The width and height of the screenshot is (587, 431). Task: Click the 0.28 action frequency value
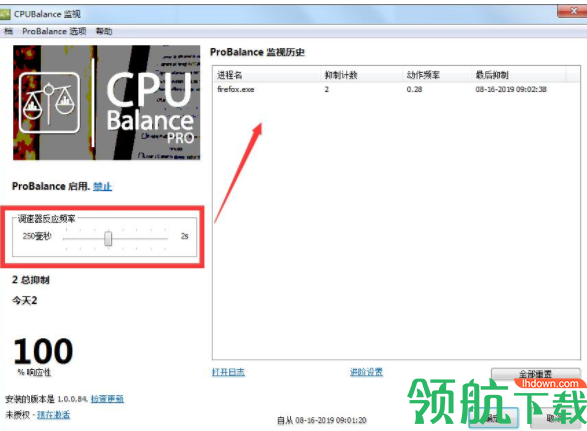(414, 89)
